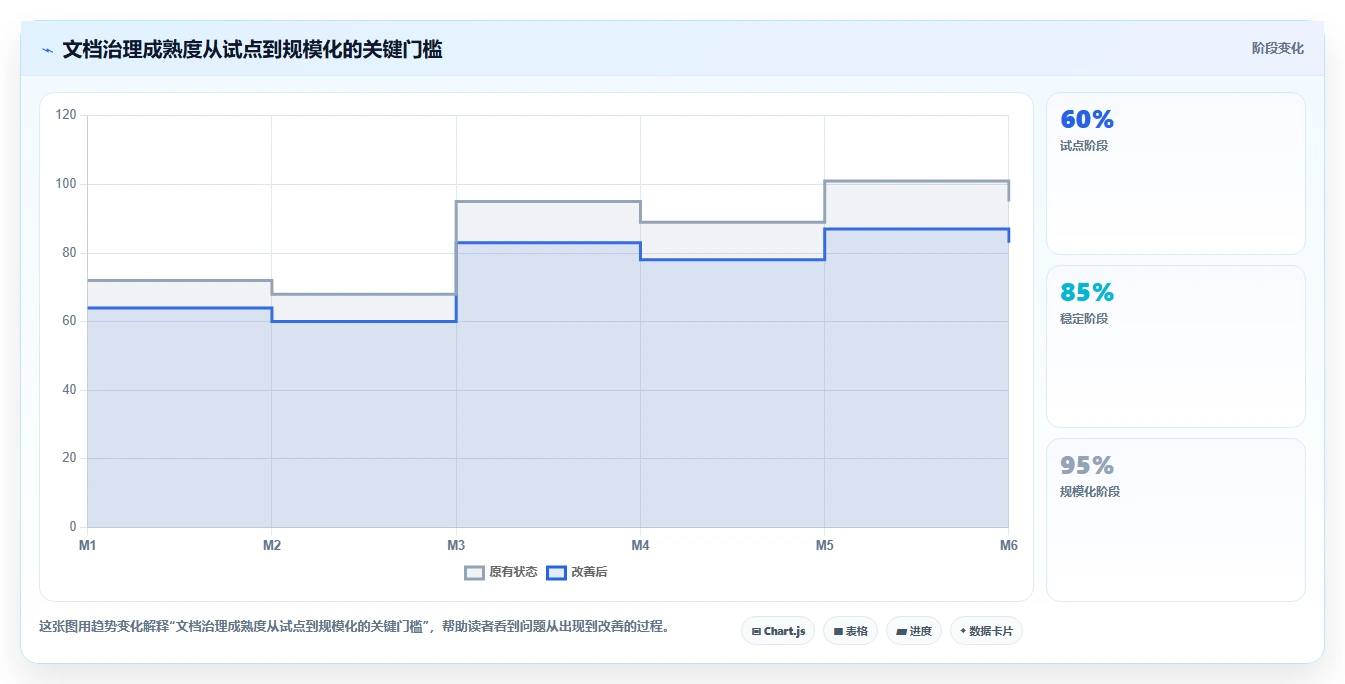Toggle the 原有状态 legend item
1345x684 pixels.
(x=501, y=572)
